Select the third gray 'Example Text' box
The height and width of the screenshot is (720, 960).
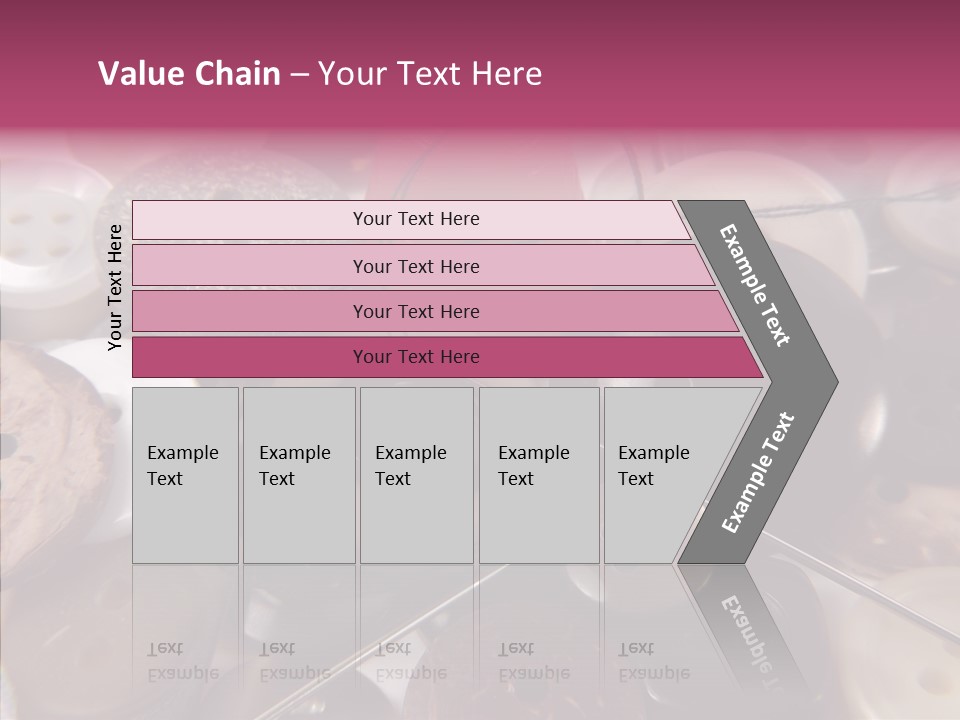click(x=415, y=475)
